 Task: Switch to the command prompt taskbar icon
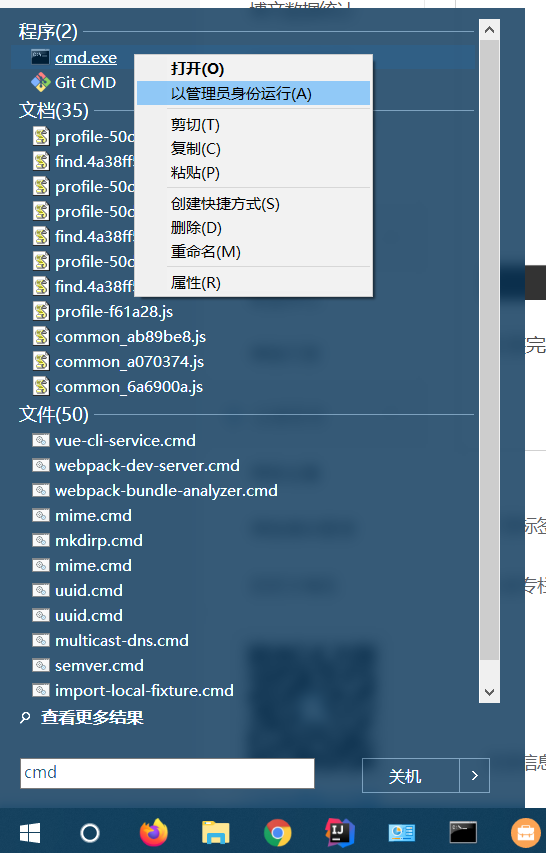point(463,832)
